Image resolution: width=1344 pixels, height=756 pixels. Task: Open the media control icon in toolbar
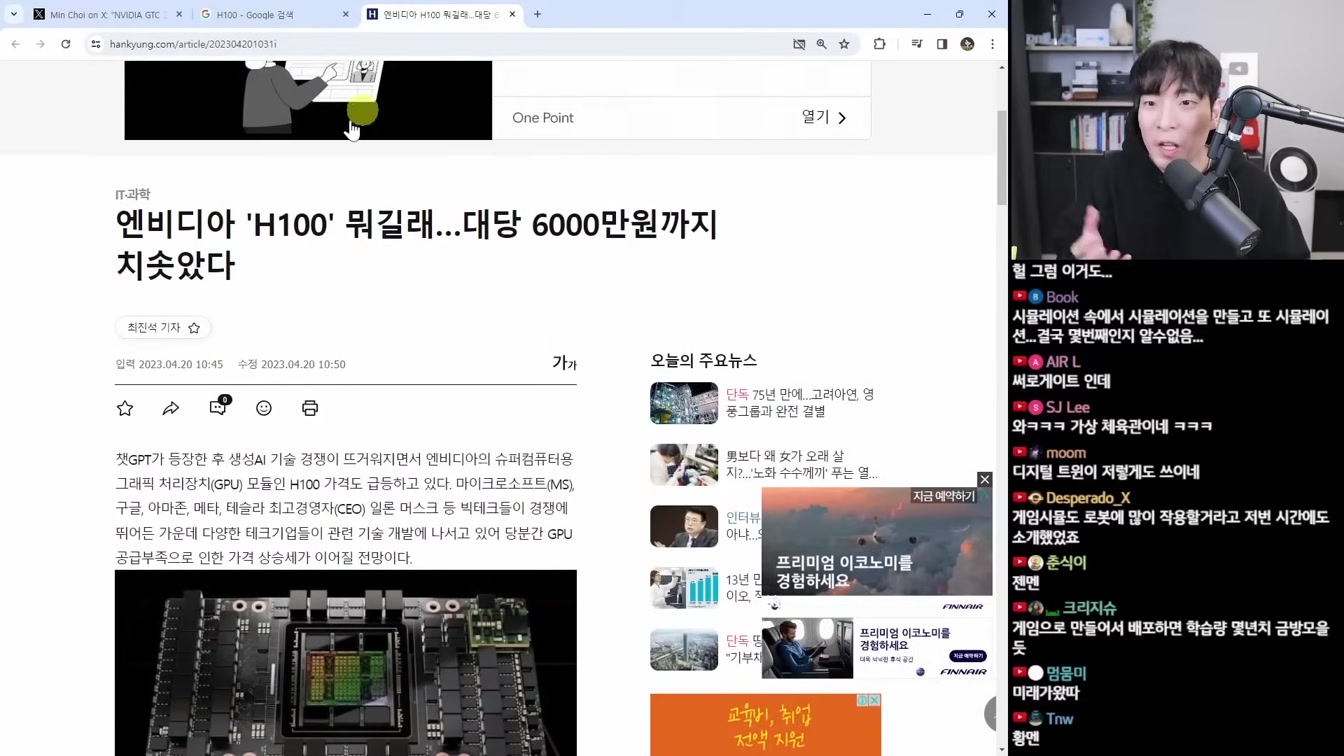pos(917,44)
